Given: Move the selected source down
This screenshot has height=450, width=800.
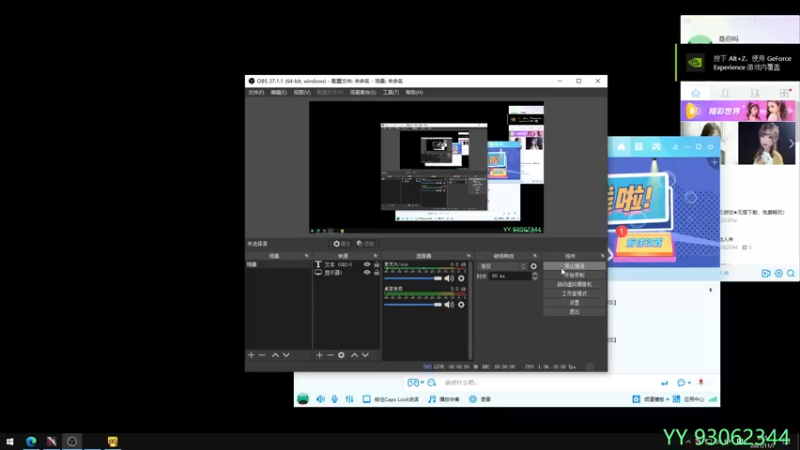Looking at the screenshot, I should [365, 355].
